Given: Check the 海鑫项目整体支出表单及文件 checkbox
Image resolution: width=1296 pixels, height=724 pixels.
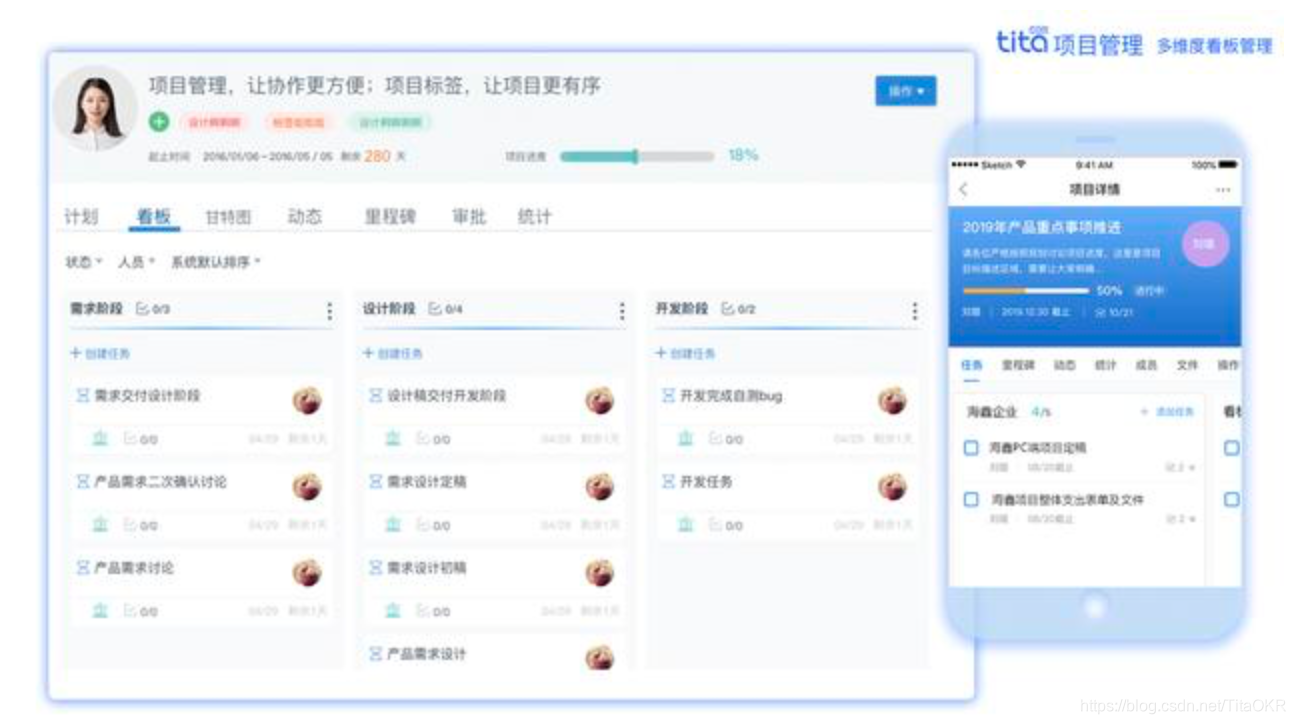Looking at the screenshot, I should pos(971,499).
